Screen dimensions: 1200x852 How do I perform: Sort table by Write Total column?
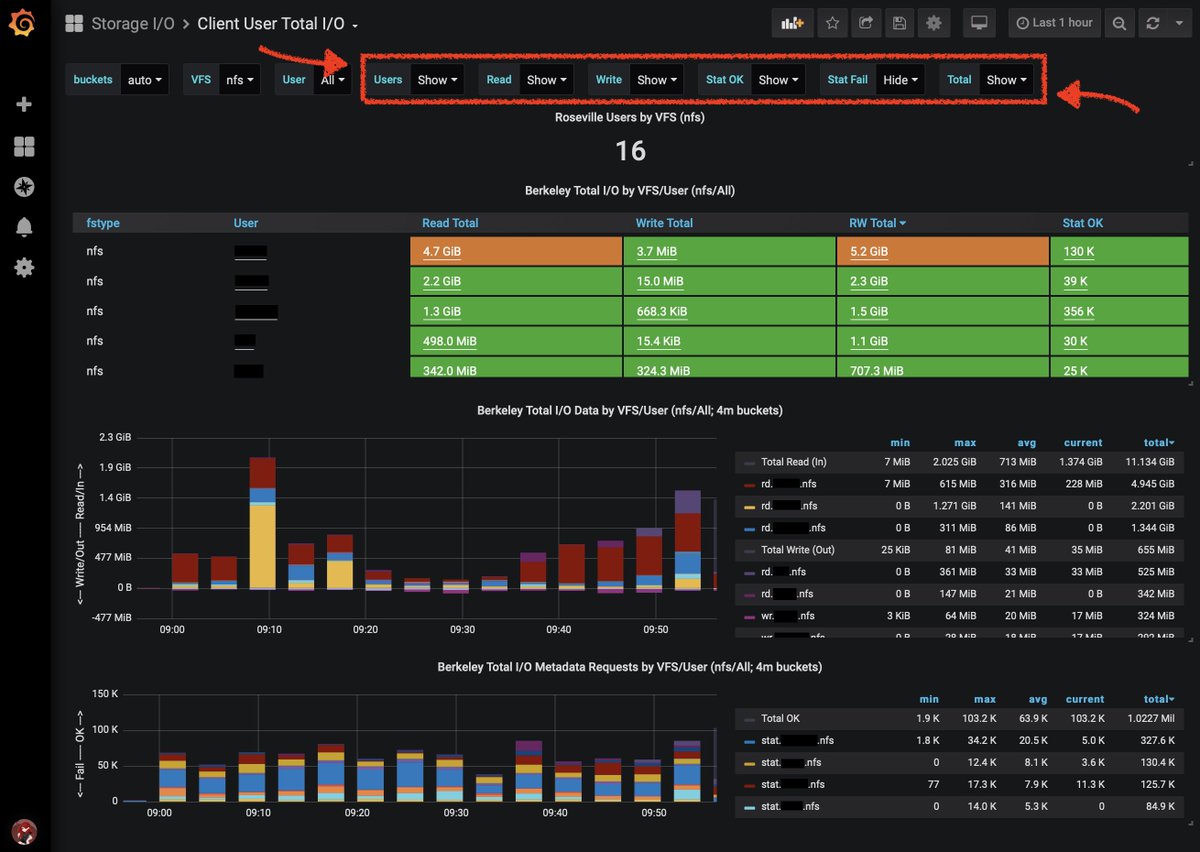[664, 223]
